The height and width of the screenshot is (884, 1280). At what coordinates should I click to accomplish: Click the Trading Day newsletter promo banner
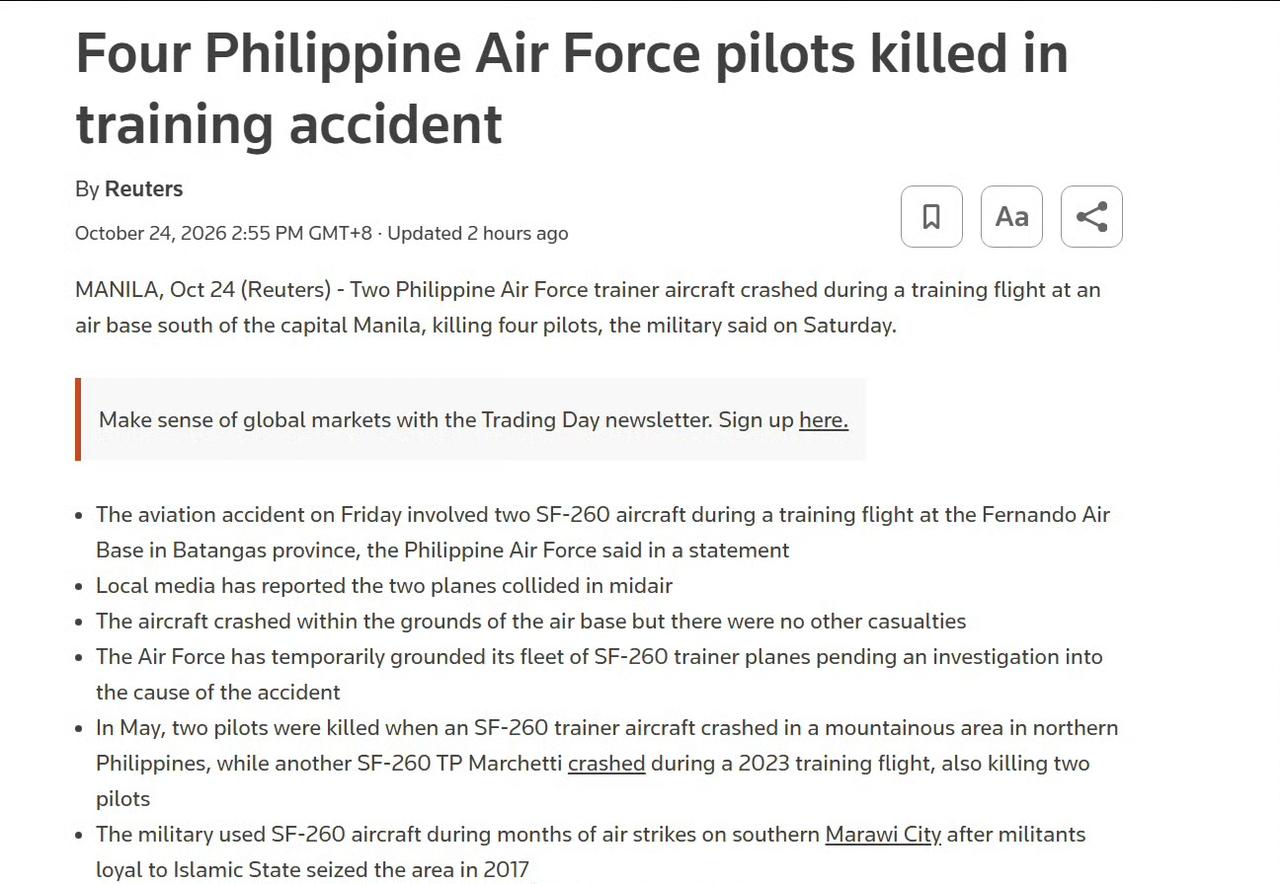[x=471, y=420]
